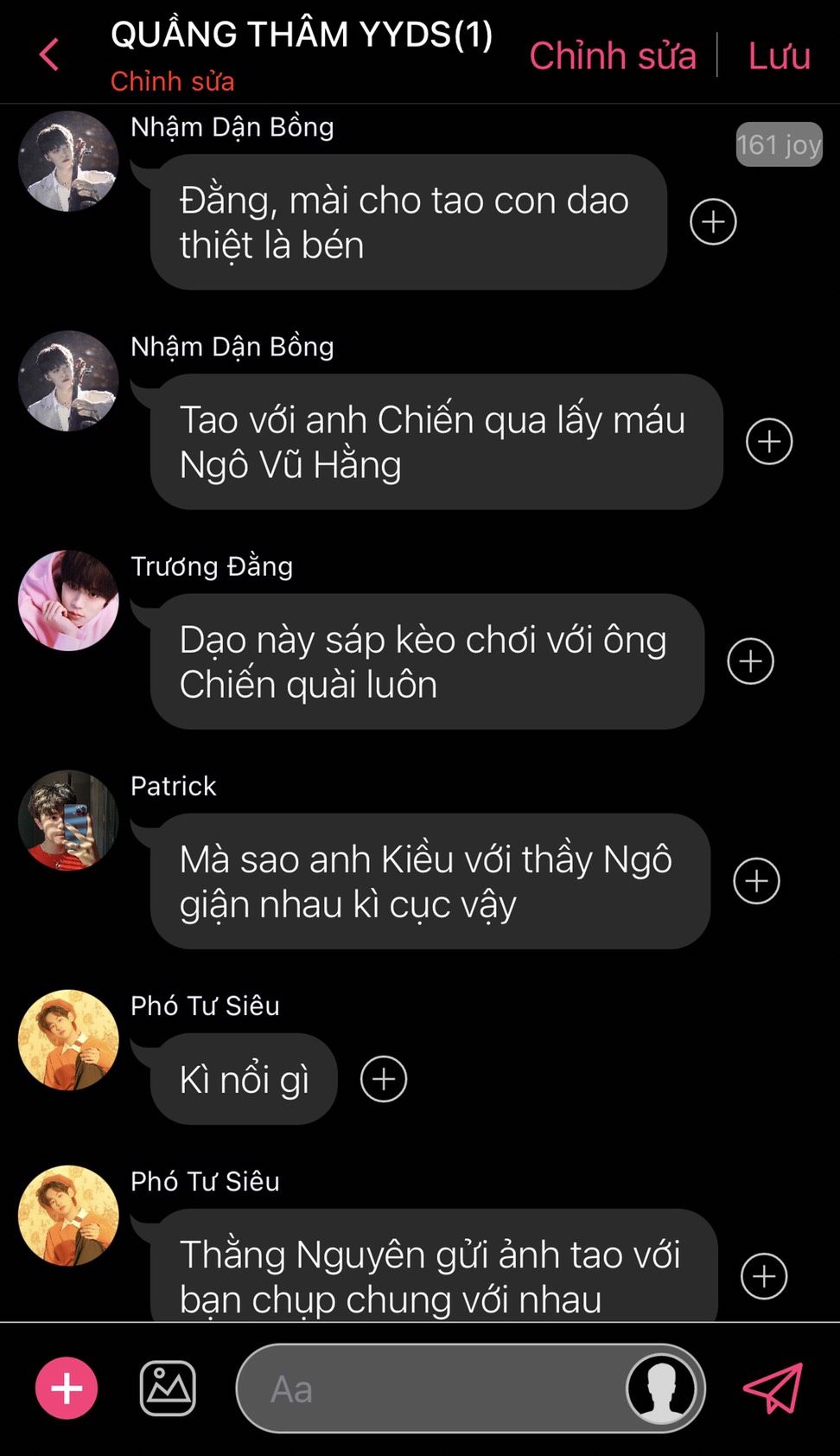
Task: Tap small "Chỉnh sửa" link under title
Action: click(x=173, y=81)
